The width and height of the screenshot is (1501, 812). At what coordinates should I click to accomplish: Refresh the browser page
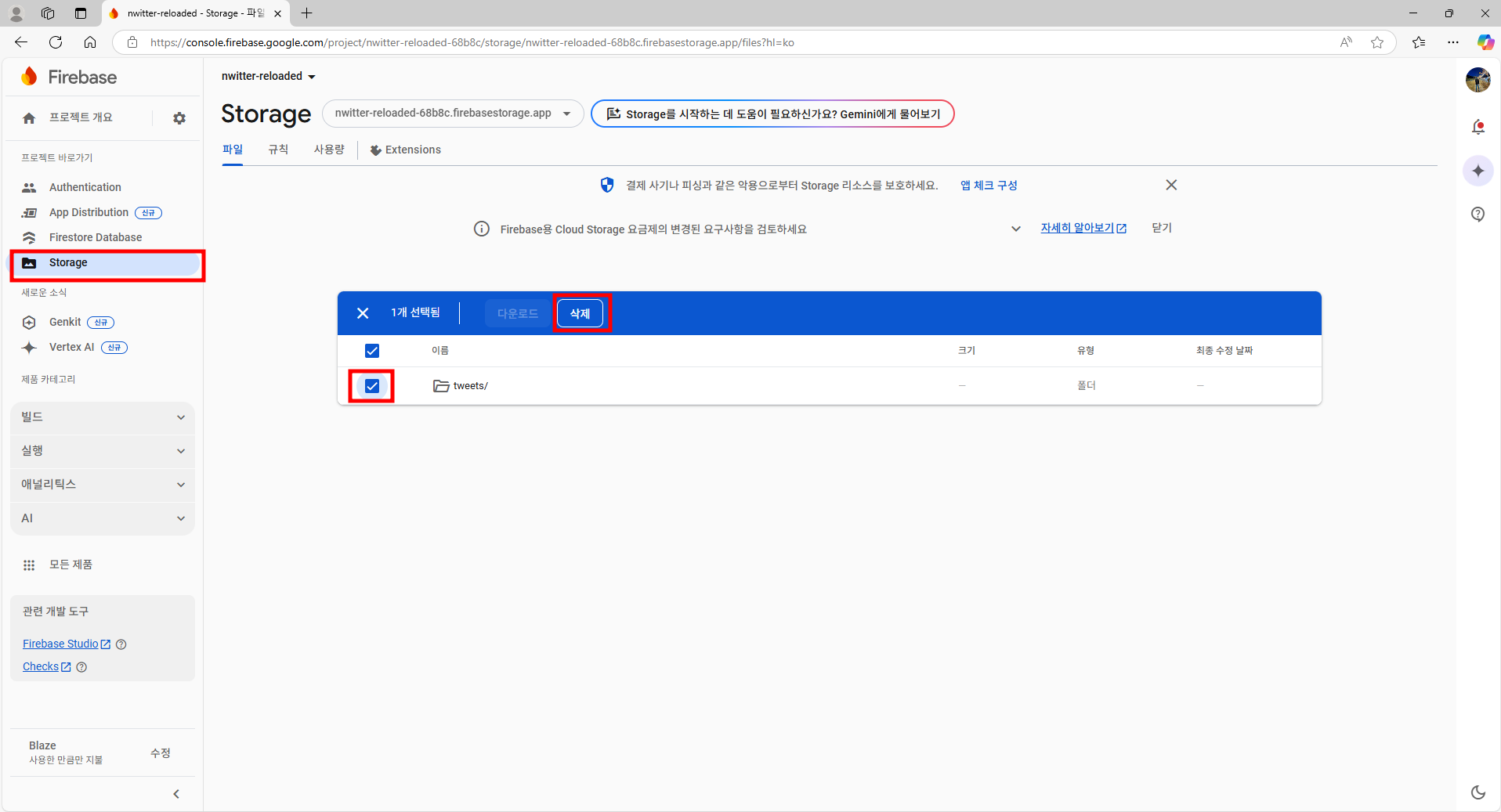pyautogui.click(x=56, y=42)
